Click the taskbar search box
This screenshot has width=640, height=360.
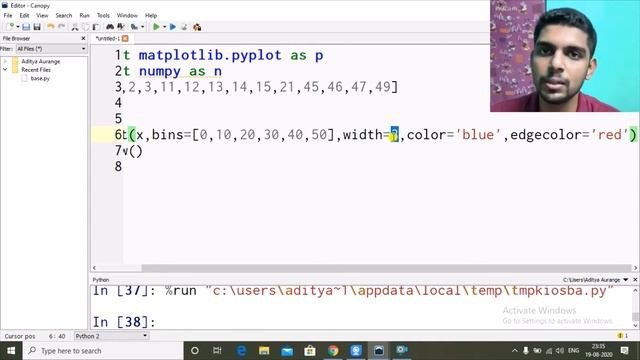point(103,351)
